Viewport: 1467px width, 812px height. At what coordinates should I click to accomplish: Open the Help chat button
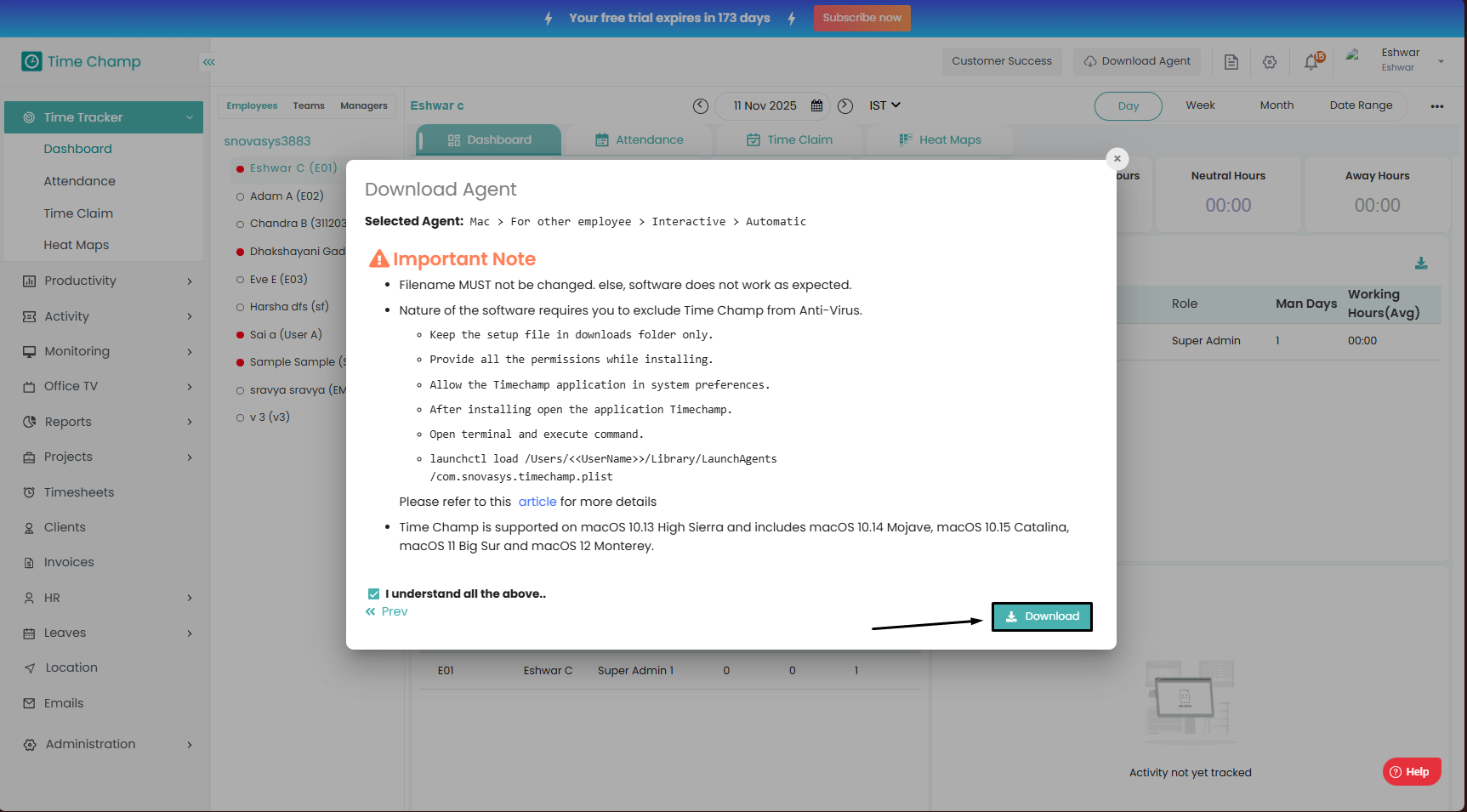click(x=1412, y=772)
